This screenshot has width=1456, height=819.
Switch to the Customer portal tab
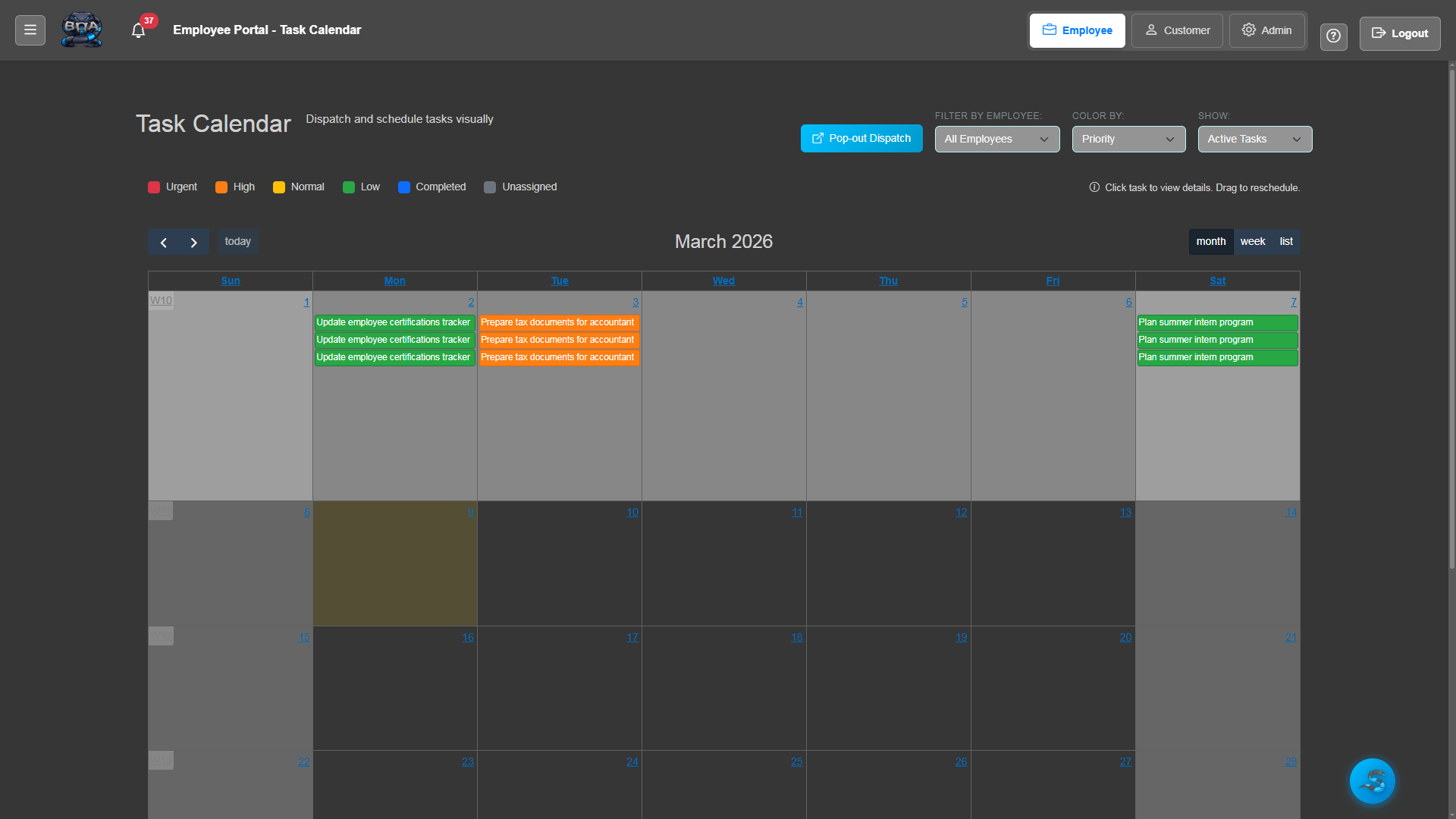tap(1176, 30)
